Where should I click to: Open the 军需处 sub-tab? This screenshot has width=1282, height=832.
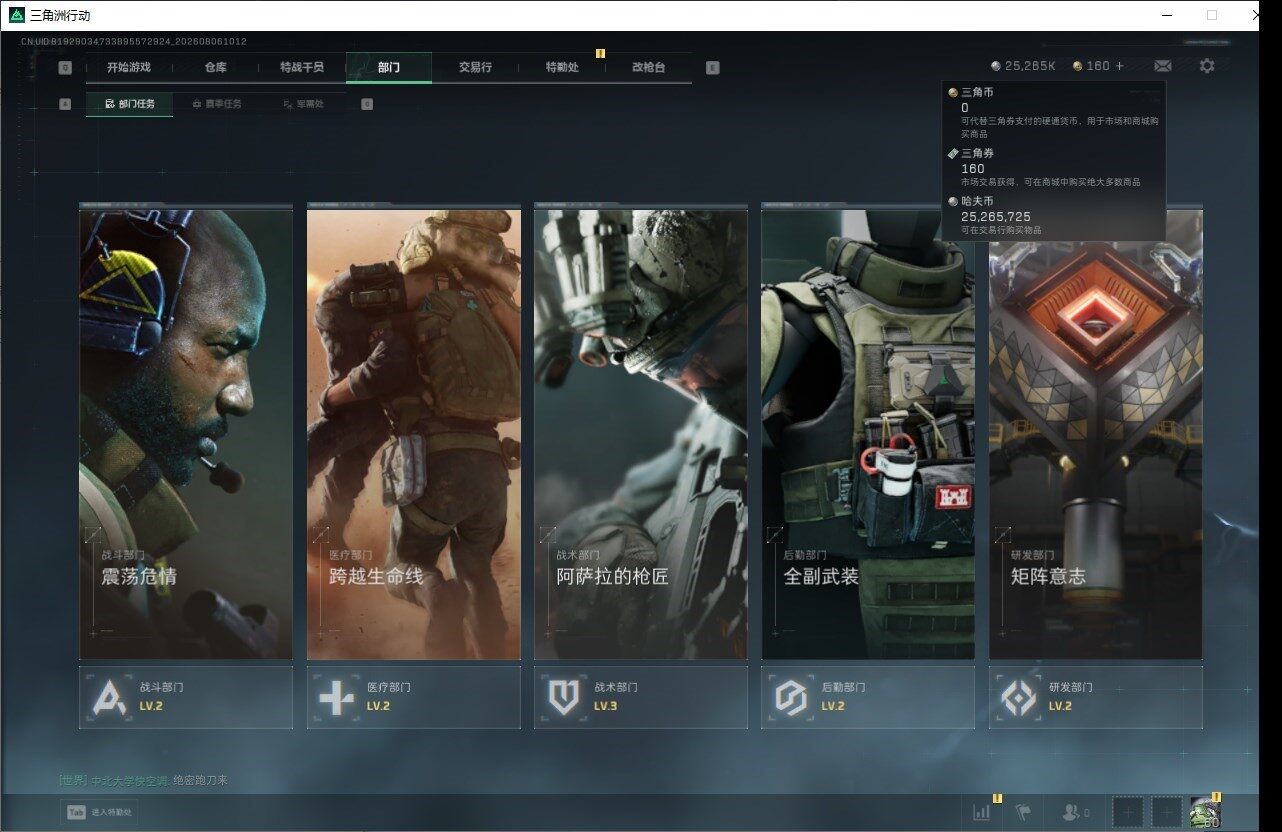pyautogui.click(x=303, y=104)
